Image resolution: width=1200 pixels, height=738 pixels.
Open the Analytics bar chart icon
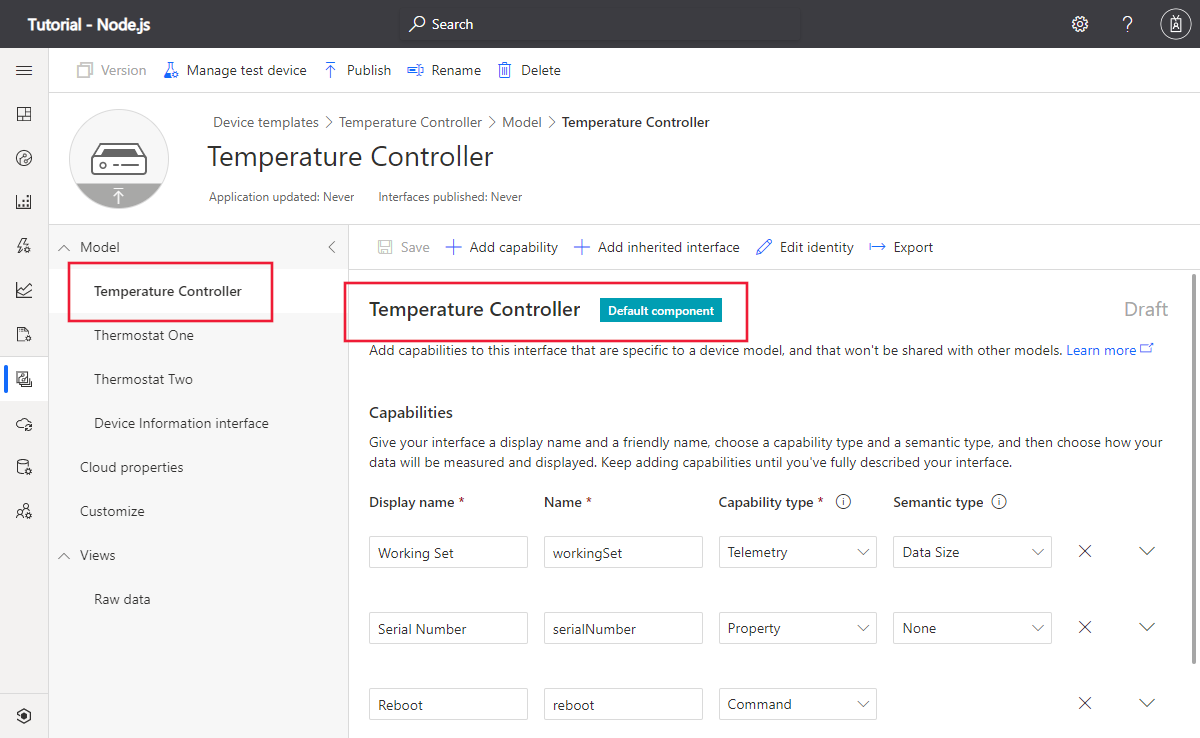point(24,201)
